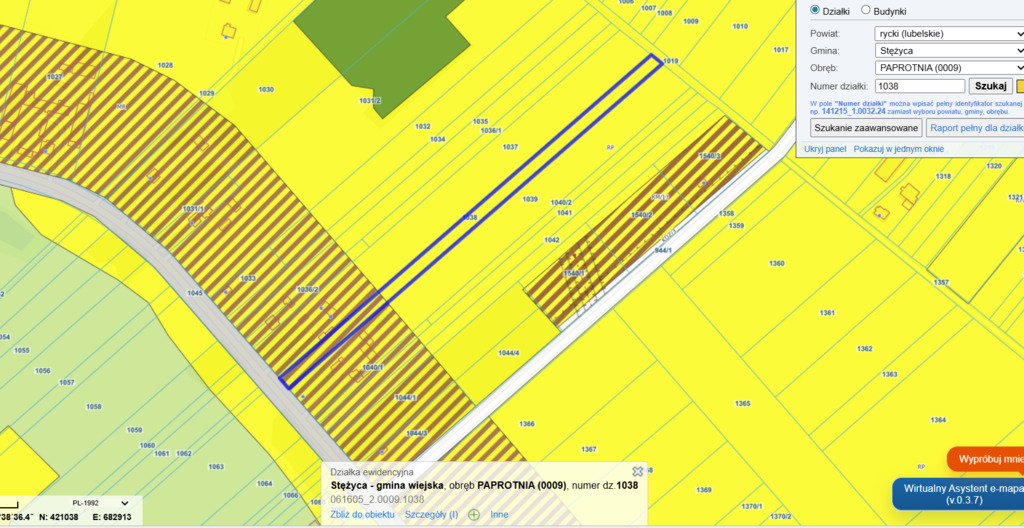Select the Budynki radio button
The width and height of the screenshot is (1024, 528).
tap(866, 10)
